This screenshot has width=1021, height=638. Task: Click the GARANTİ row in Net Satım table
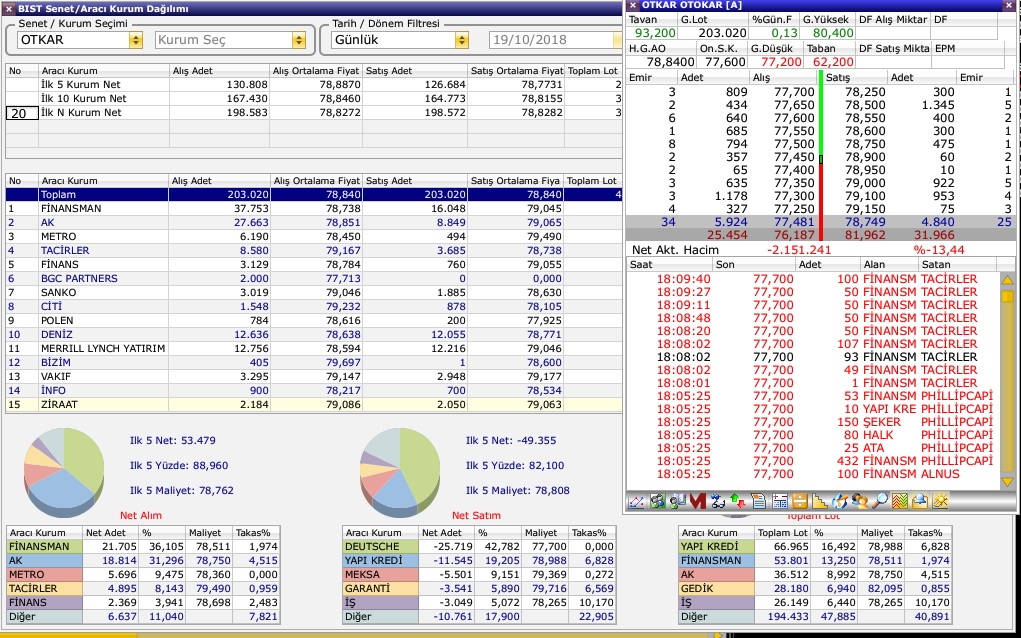(479, 589)
